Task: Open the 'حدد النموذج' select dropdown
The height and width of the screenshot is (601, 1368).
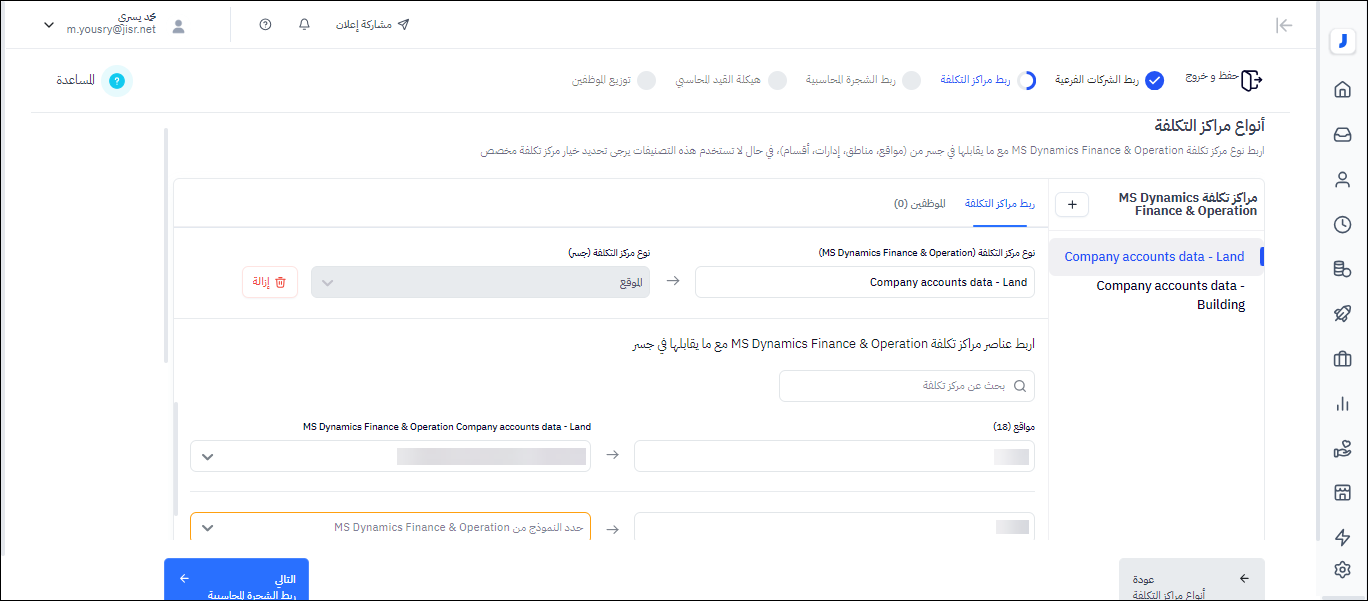Action: pyautogui.click(x=390, y=527)
